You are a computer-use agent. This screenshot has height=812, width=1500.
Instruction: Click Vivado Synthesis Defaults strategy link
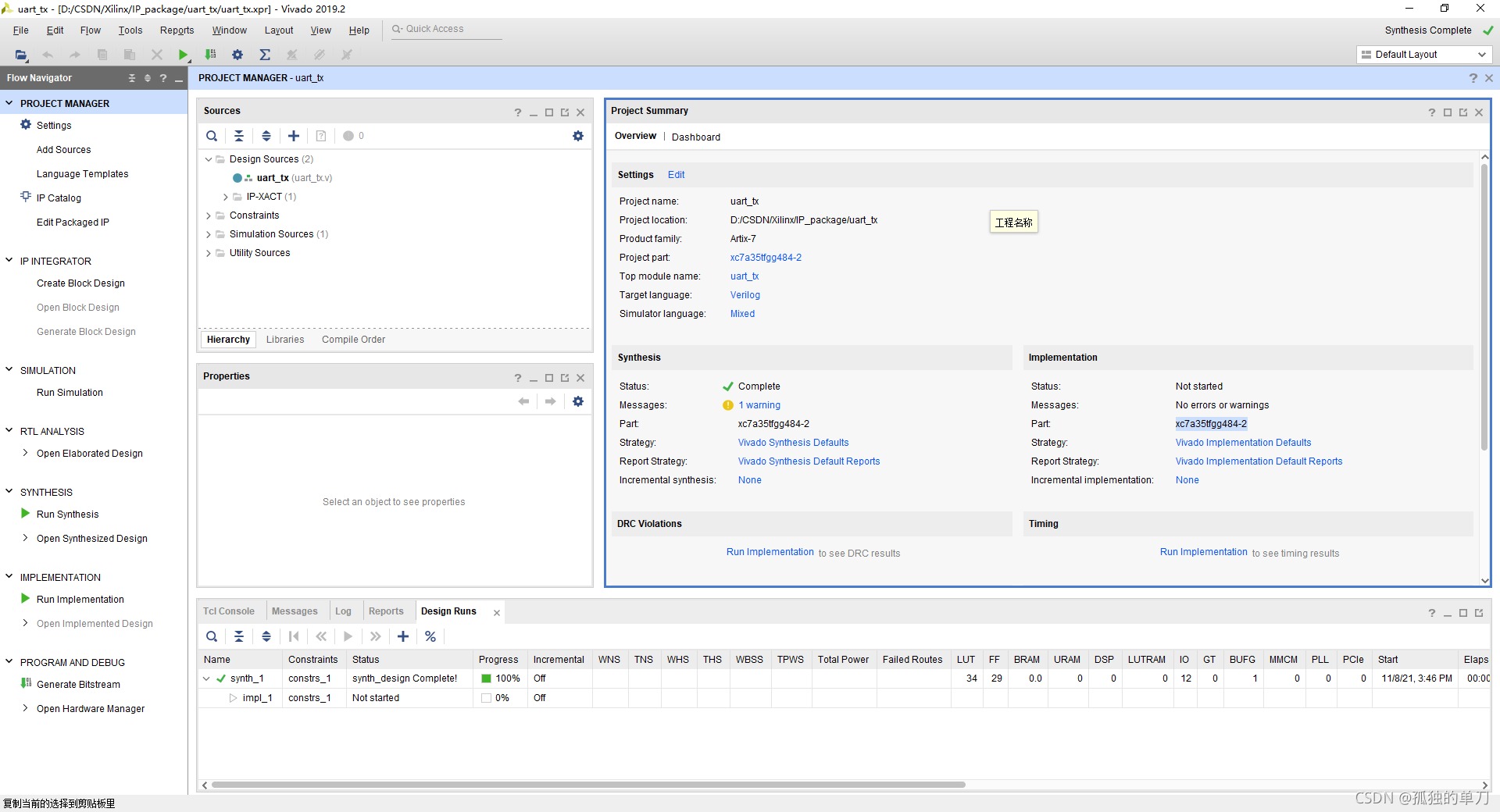click(793, 443)
